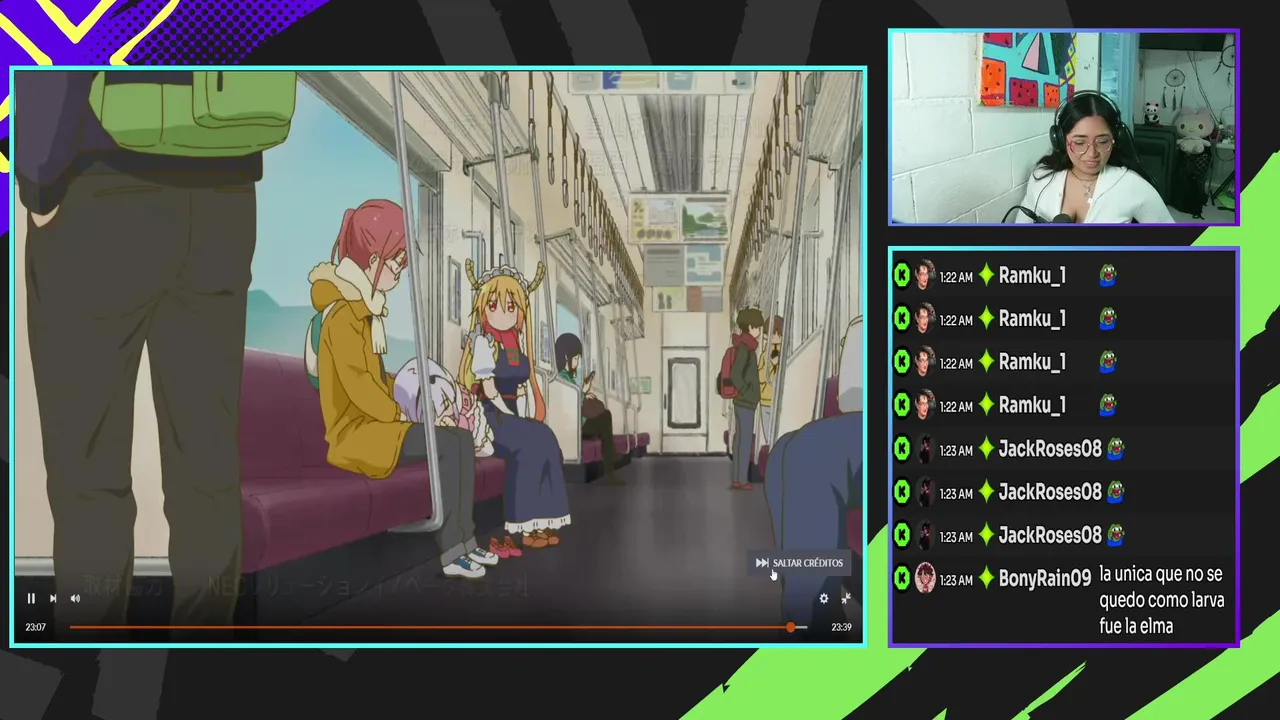Click the elapsed time 23:07
The image size is (1280, 720).
pos(36,627)
